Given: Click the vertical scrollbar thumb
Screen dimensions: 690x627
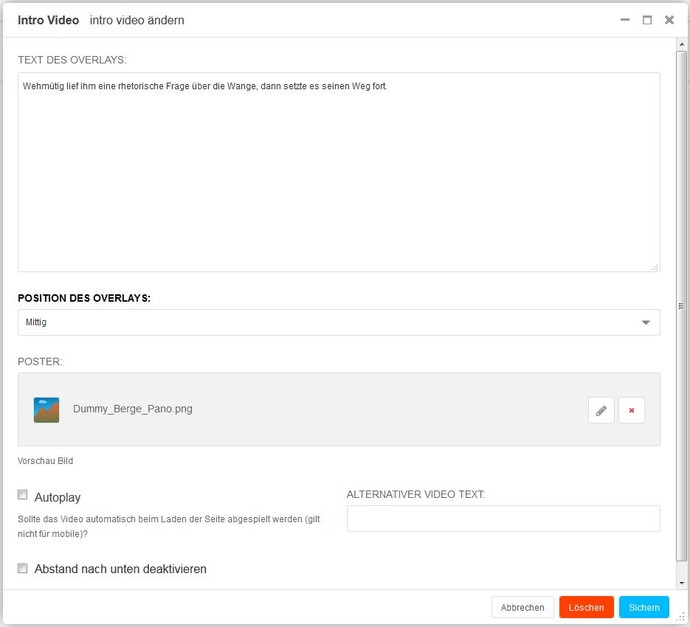Looking at the screenshot, I should pyautogui.click(x=682, y=306).
